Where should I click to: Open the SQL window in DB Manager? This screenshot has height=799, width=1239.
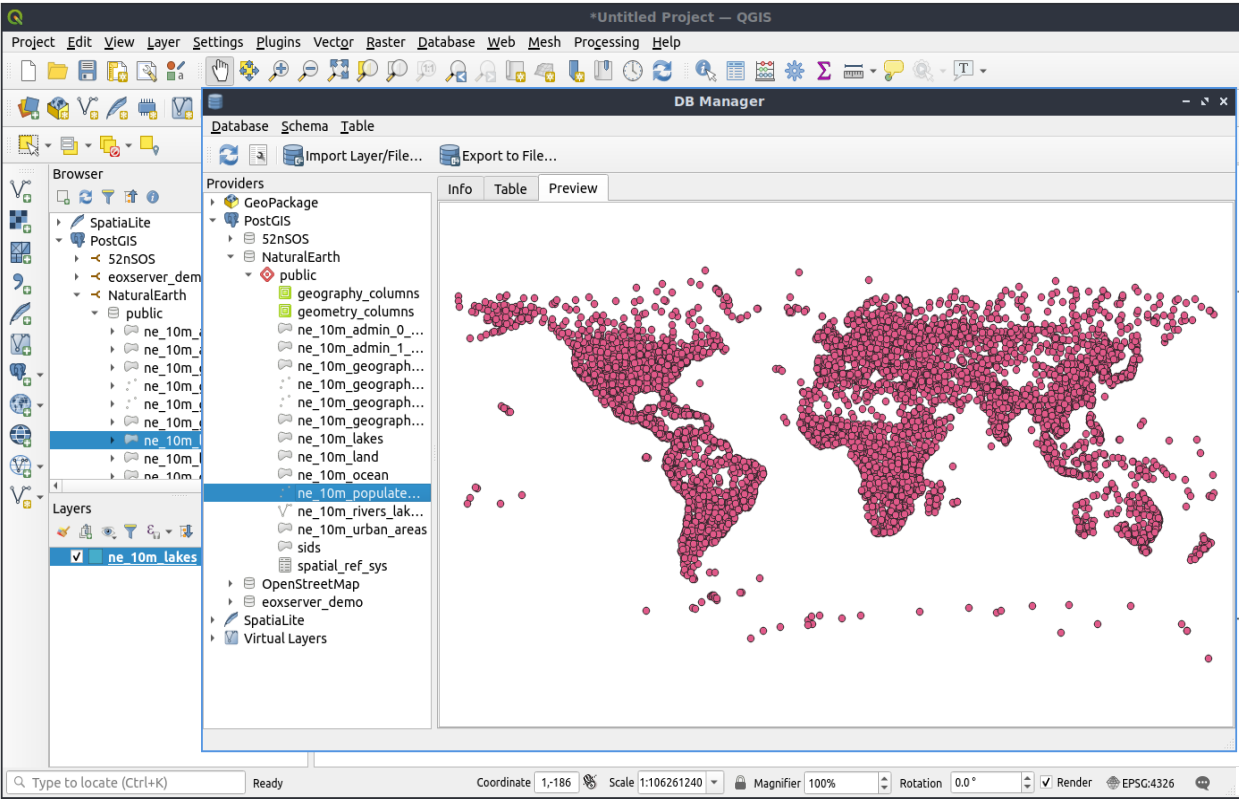258,155
